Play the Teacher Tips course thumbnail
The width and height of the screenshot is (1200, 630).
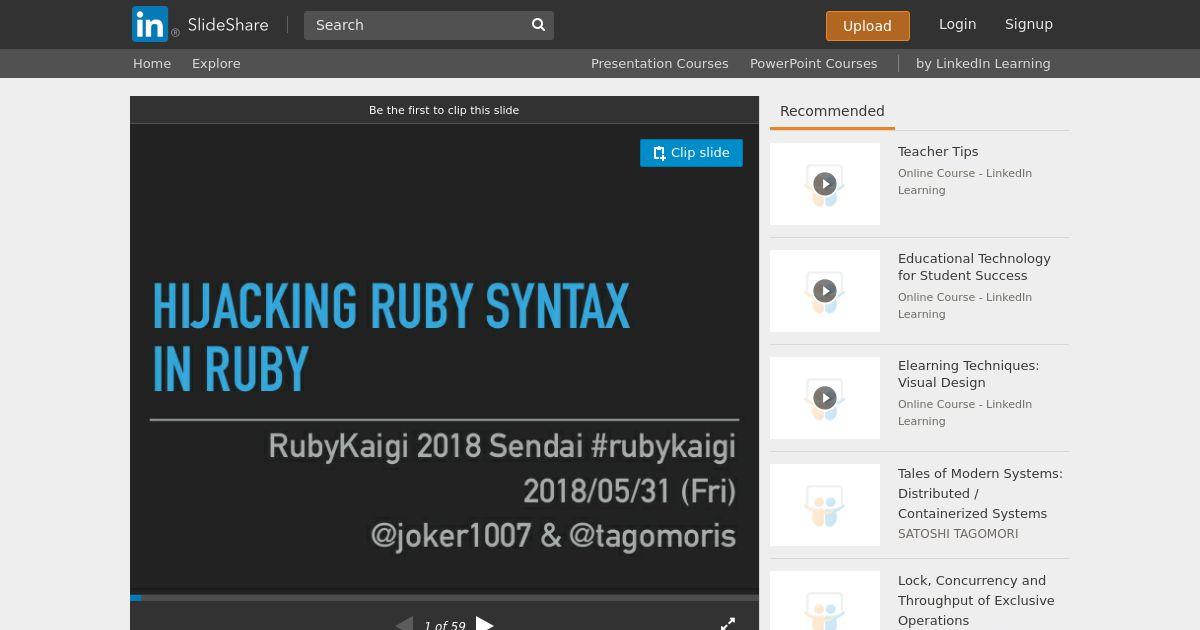825,184
